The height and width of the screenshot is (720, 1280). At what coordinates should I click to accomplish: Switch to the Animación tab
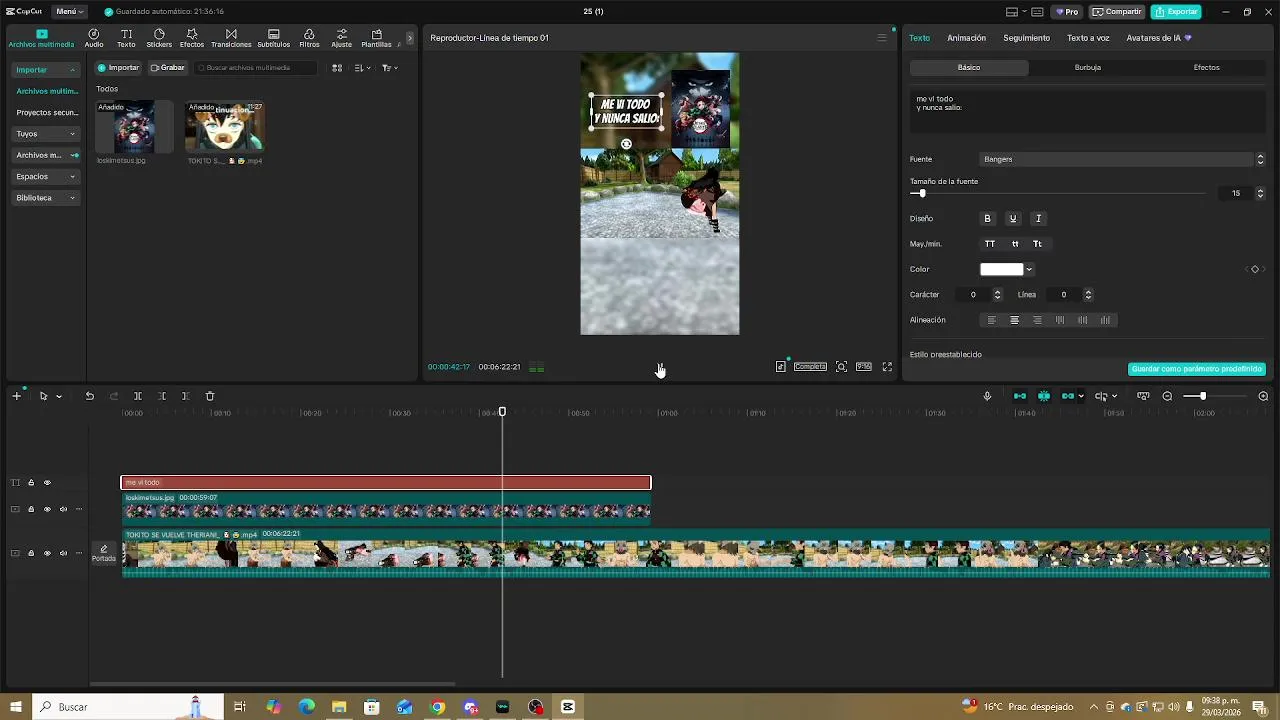966,38
